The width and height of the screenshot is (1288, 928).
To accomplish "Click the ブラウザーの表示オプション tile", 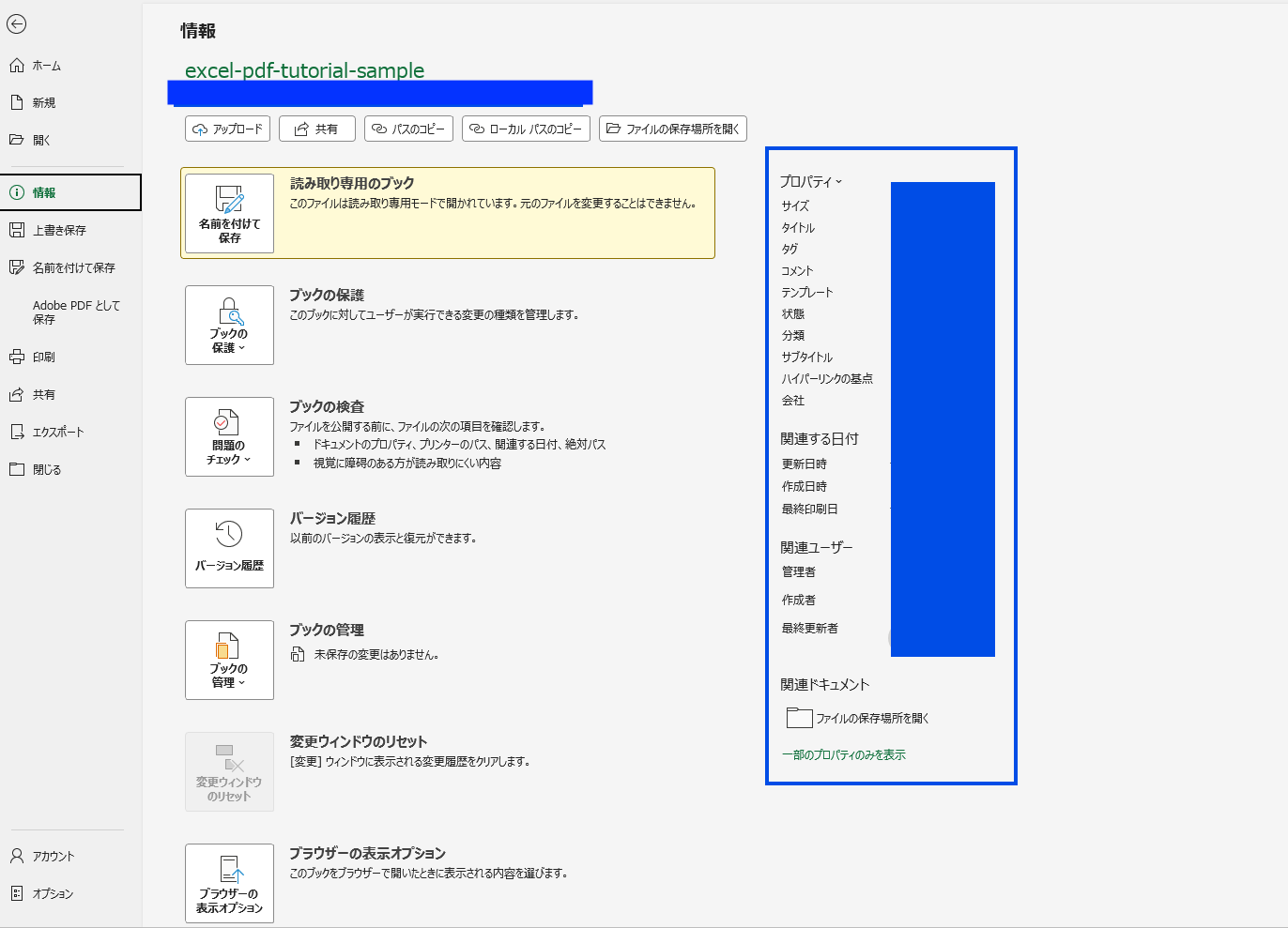I will [229, 883].
